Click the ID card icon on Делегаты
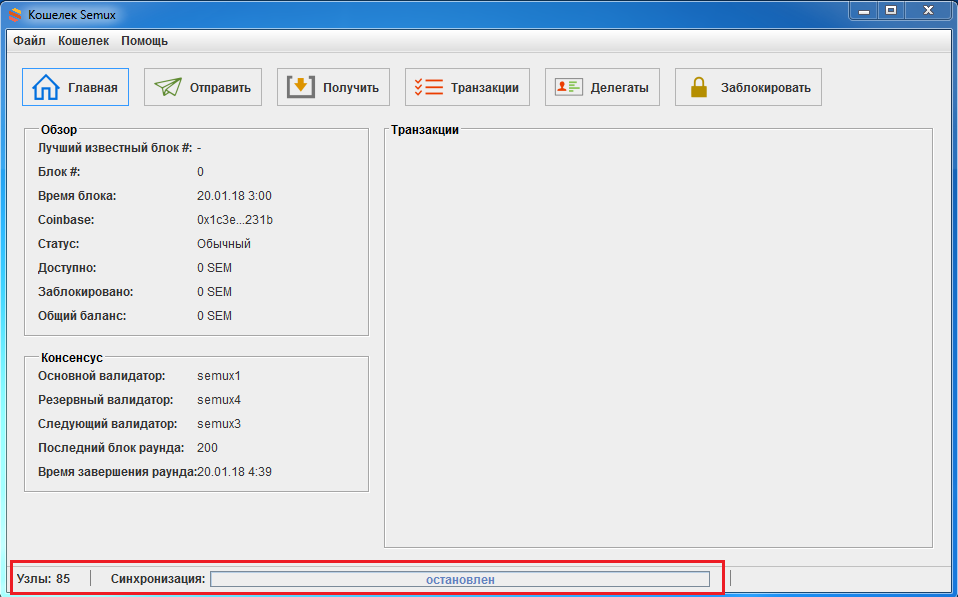Screen dimensions: 958x597 (568, 87)
